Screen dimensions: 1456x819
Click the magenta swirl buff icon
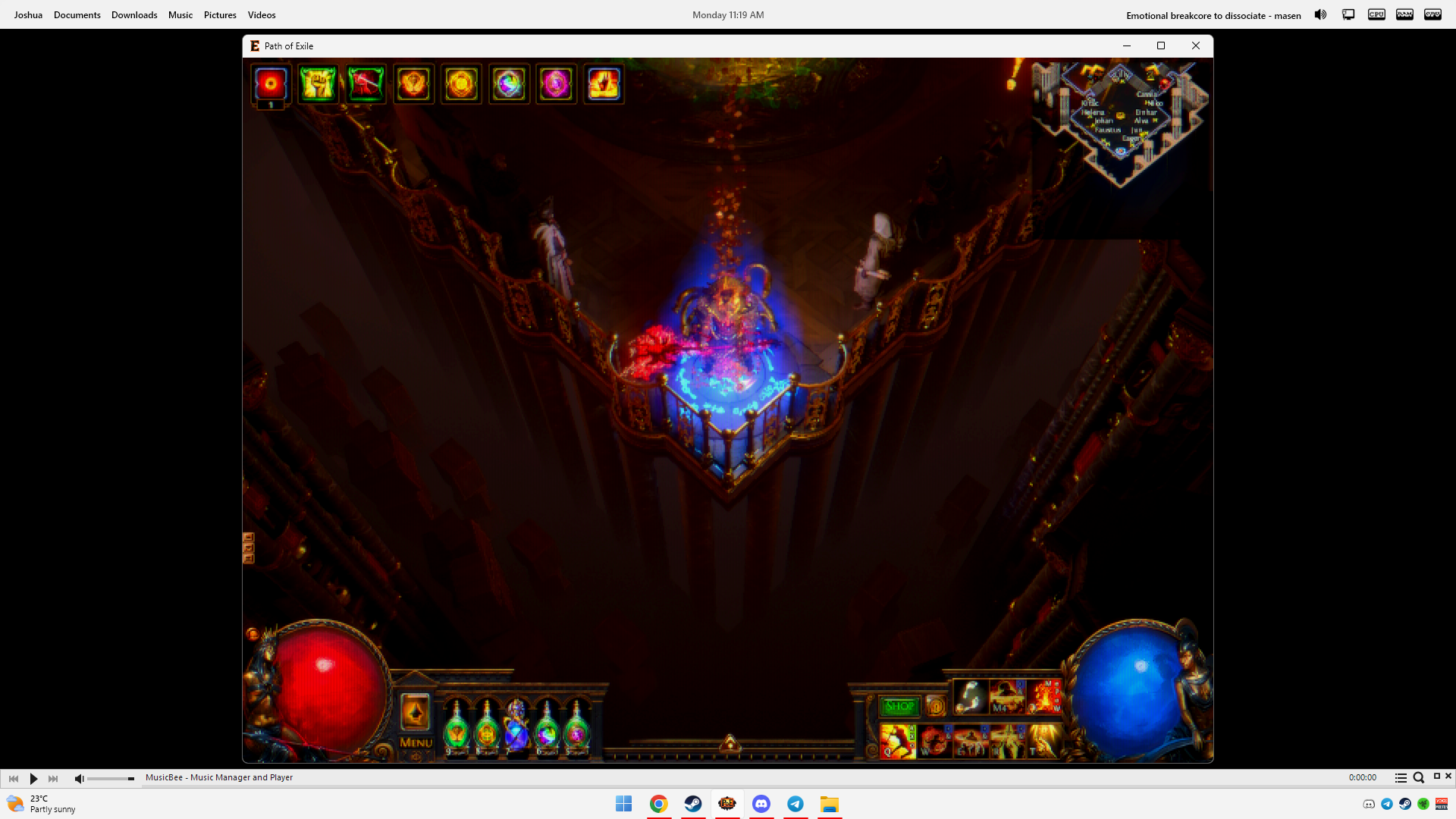point(556,84)
